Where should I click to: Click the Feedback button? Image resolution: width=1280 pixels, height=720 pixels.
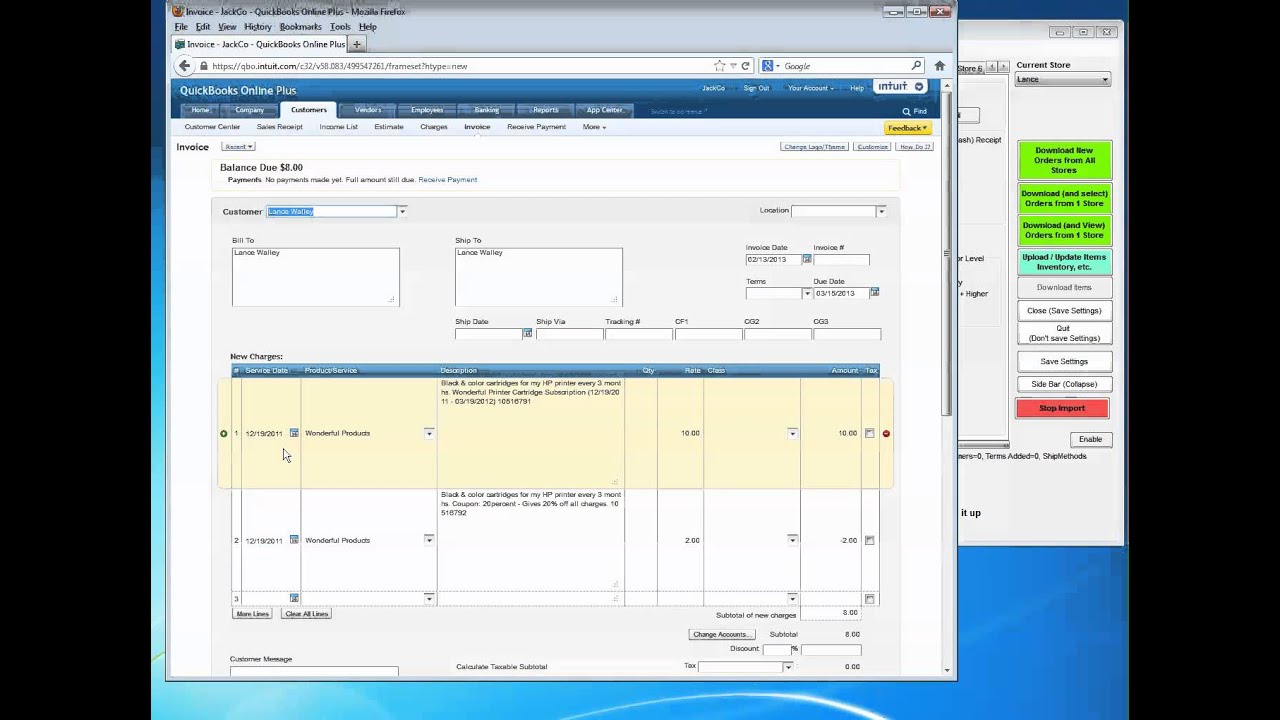click(x=908, y=128)
